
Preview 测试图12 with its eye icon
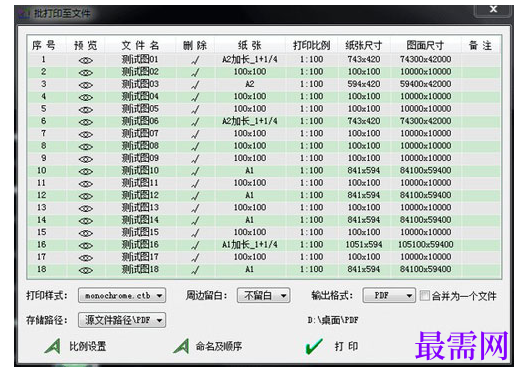86,196
